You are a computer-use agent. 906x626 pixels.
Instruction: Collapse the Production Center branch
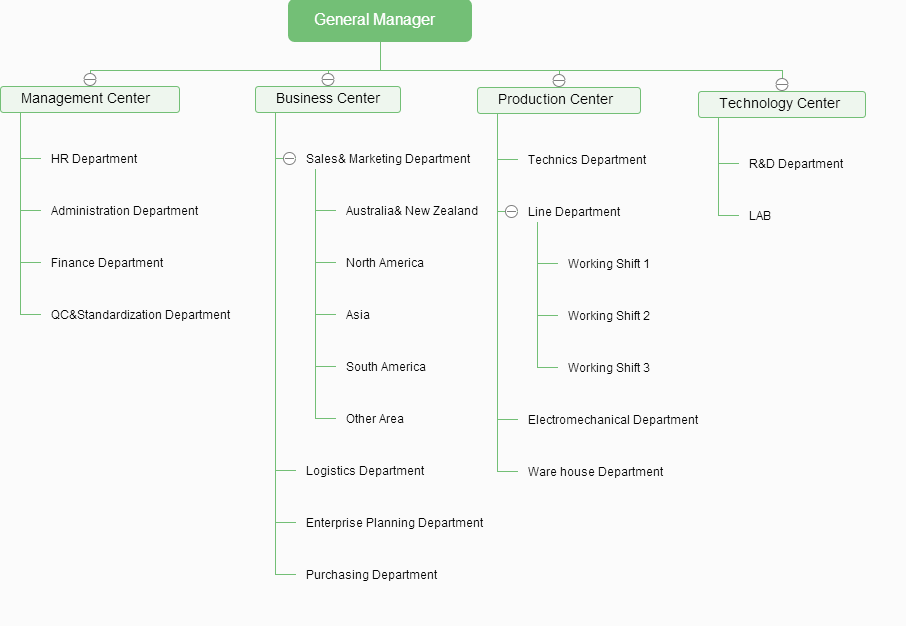pos(559,80)
